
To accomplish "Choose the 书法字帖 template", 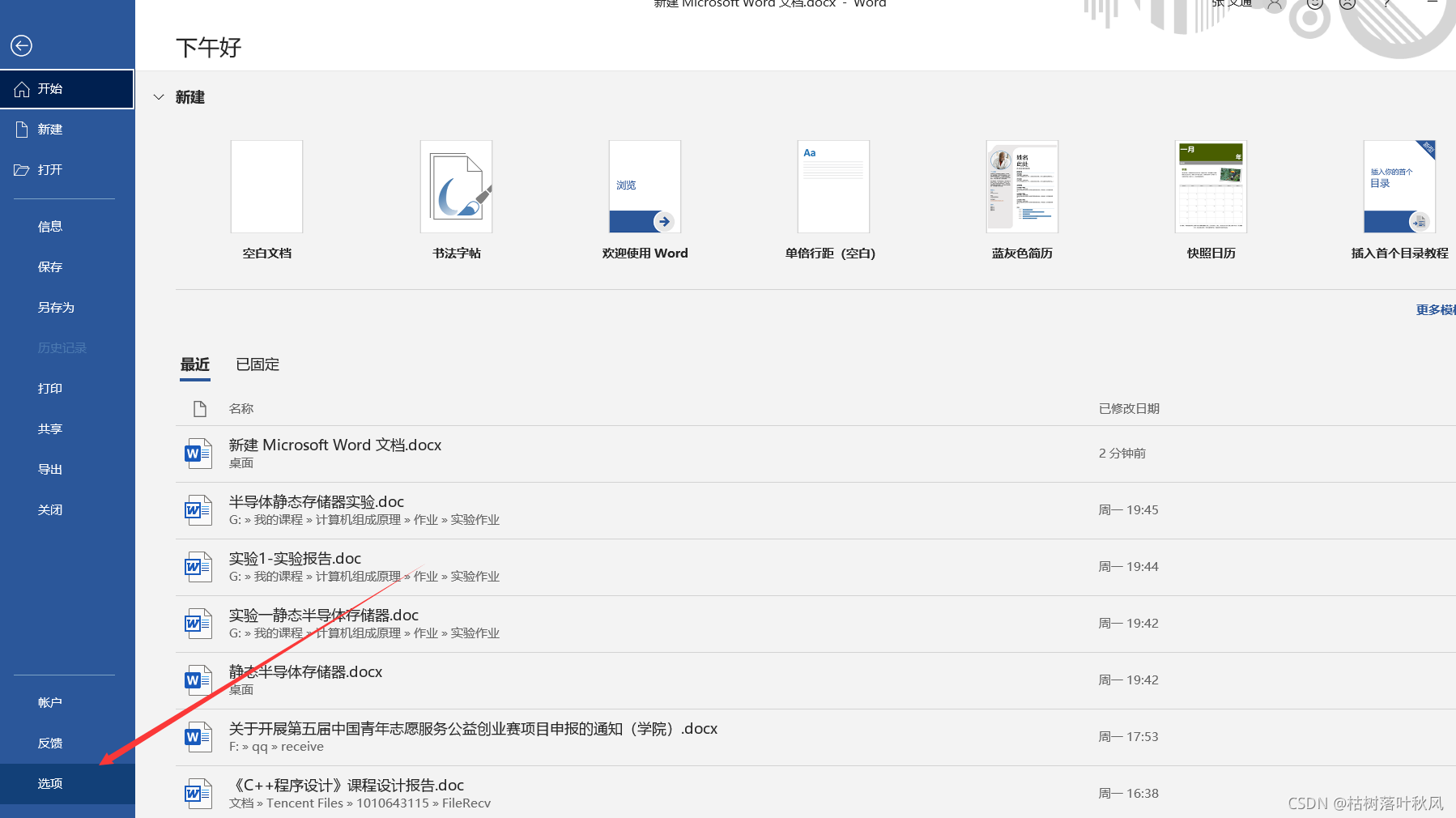I will point(457,187).
